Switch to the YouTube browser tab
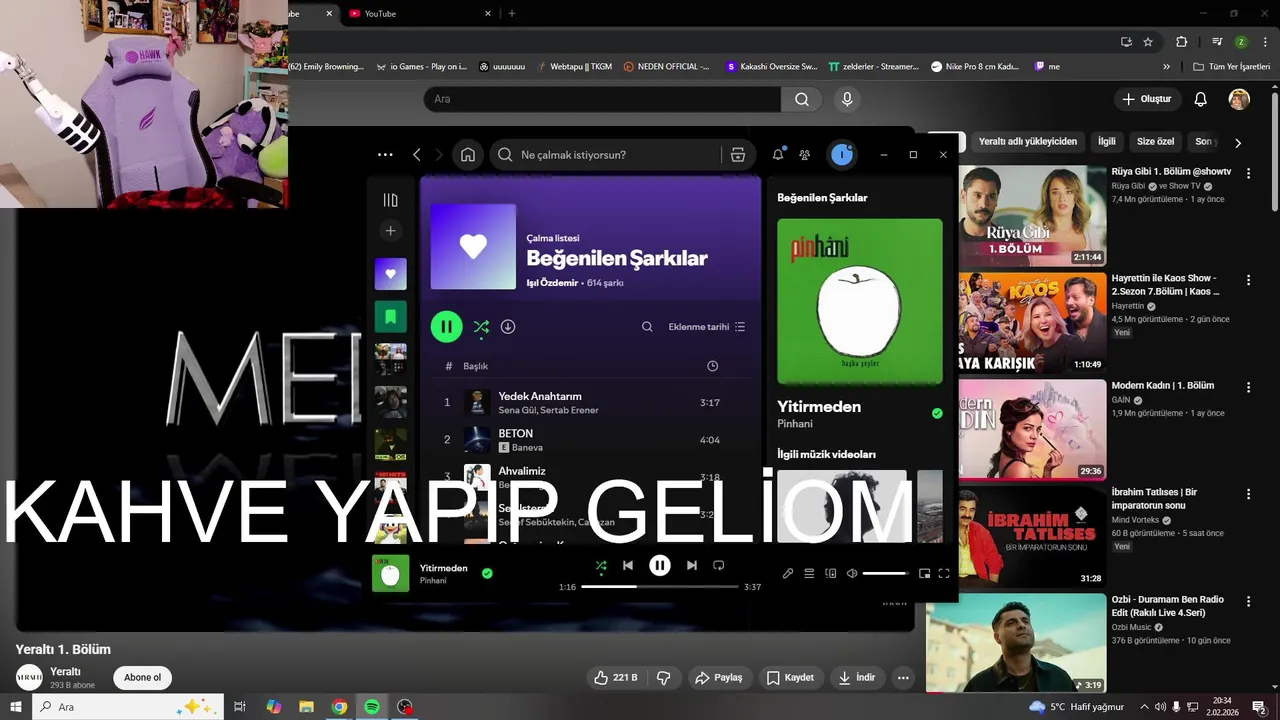1280x720 pixels. point(420,13)
